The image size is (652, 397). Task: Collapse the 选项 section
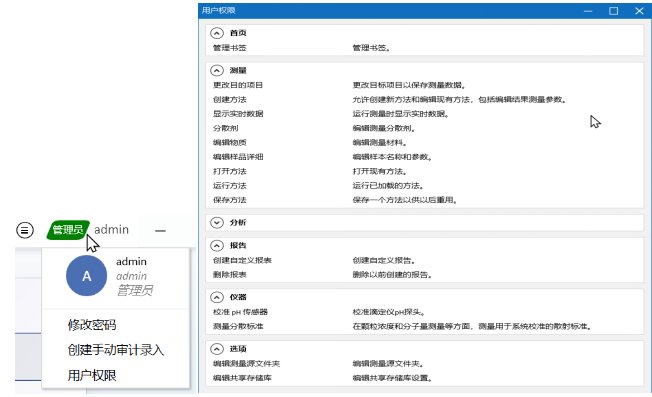tap(217, 349)
